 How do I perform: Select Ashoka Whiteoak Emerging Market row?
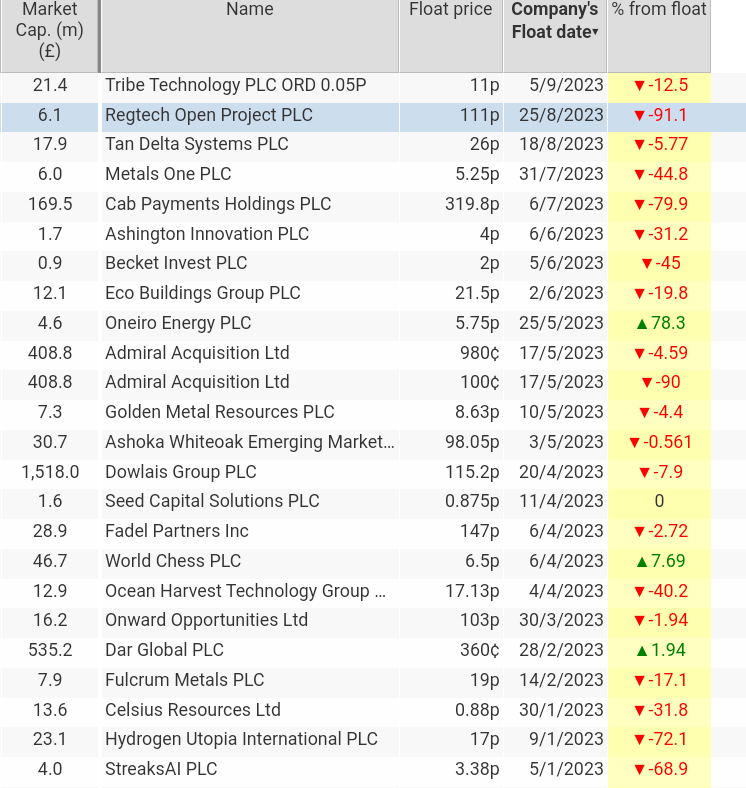click(355, 442)
